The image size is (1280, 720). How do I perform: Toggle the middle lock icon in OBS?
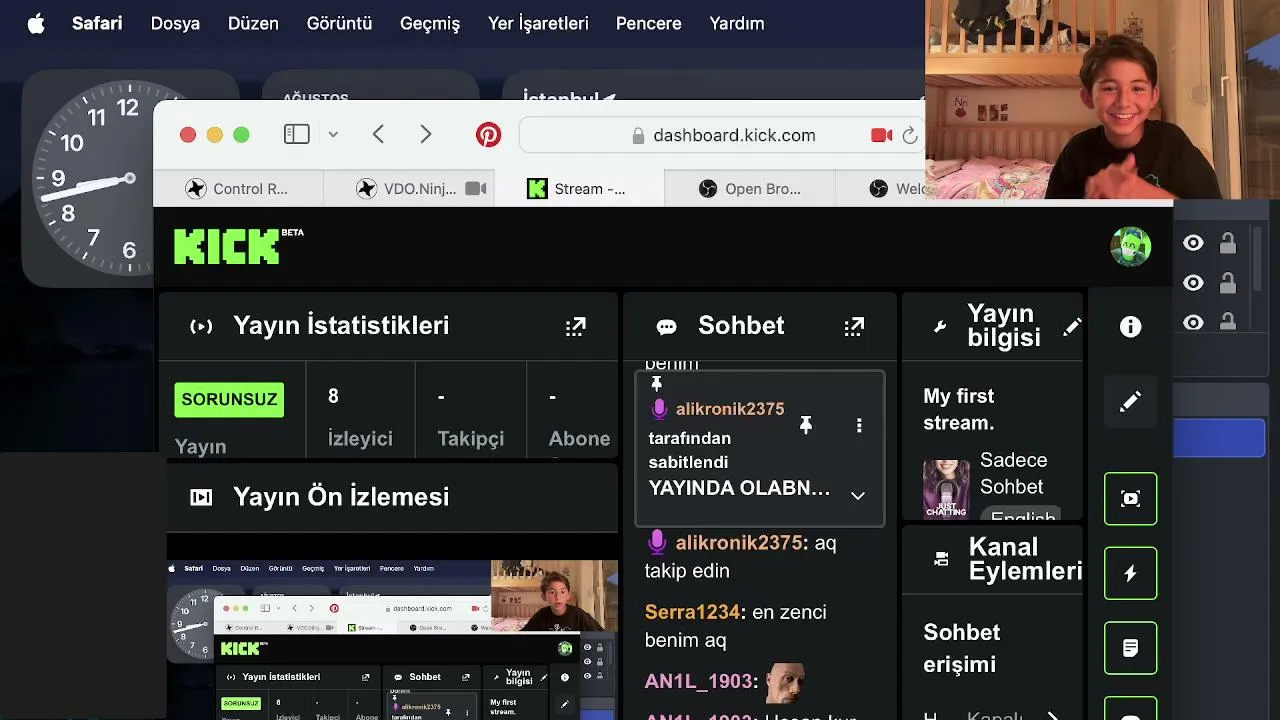pyautogui.click(x=1228, y=283)
